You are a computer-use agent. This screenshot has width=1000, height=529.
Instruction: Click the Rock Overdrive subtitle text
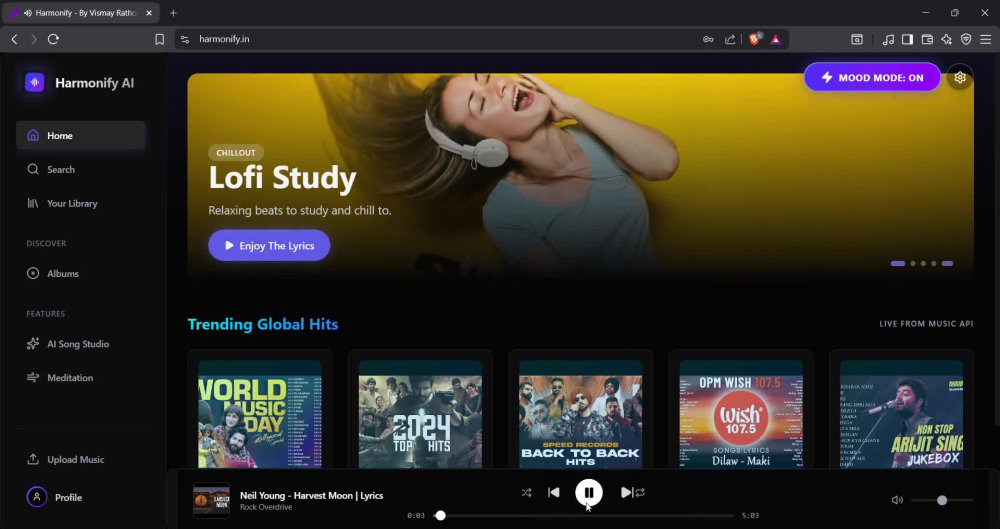click(266, 507)
